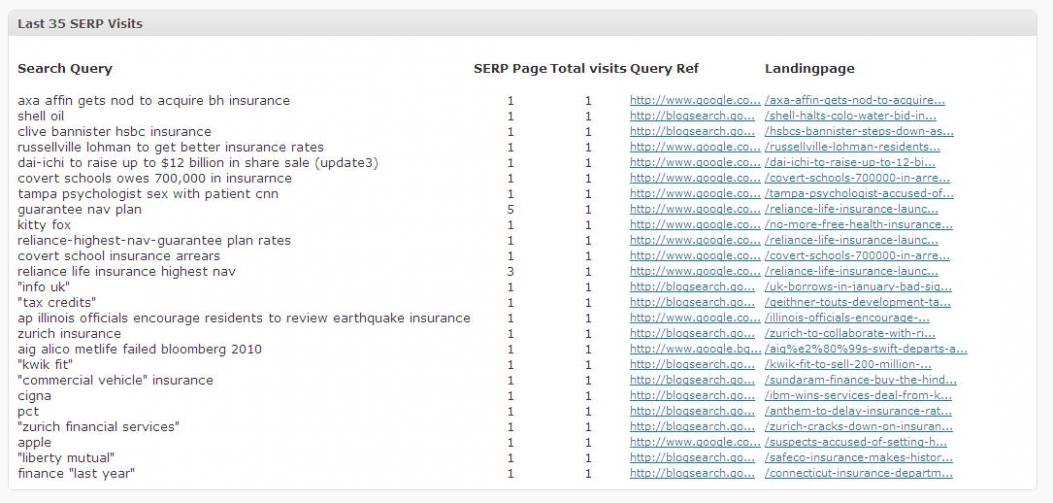Open the connecticut-insurance-departm landing page link
The width and height of the screenshot is (1053, 503).
[x=859, y=473]
